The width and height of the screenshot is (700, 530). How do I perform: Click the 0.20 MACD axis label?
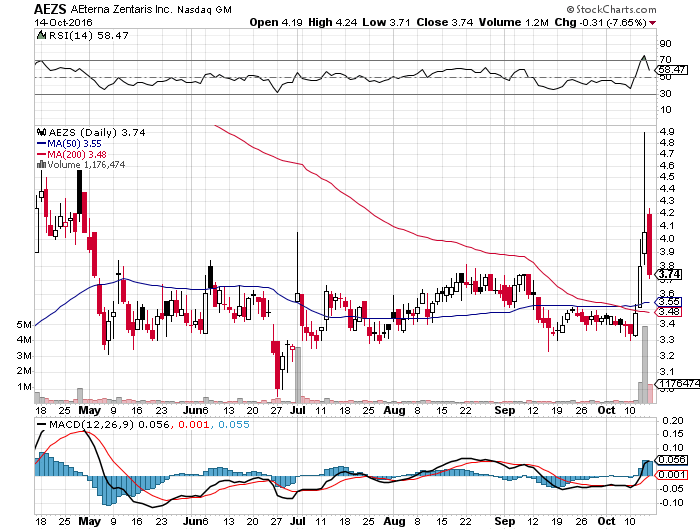pos(673,421)
